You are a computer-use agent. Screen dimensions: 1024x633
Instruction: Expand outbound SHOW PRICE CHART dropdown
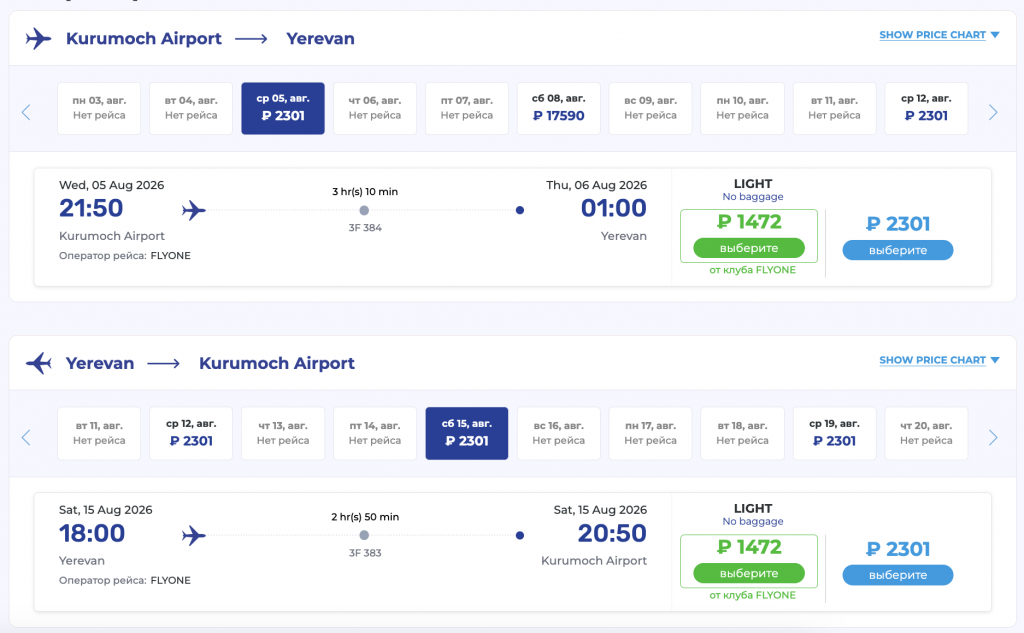pos(939,35)
